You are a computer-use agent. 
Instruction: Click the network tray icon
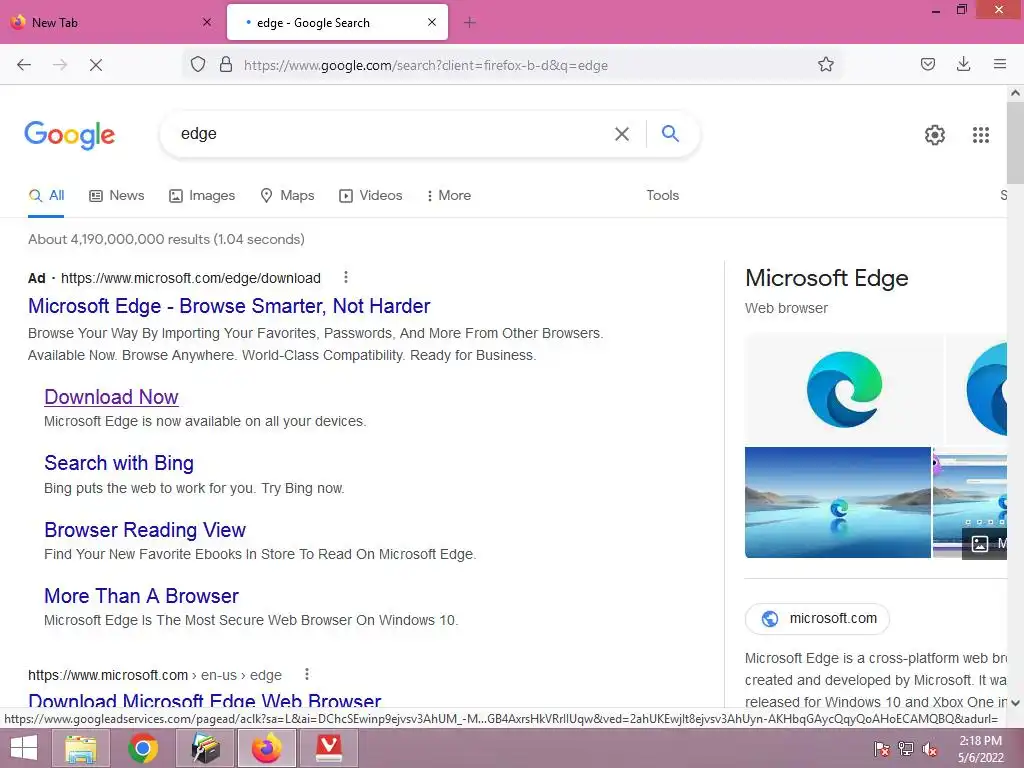point(906,749)
